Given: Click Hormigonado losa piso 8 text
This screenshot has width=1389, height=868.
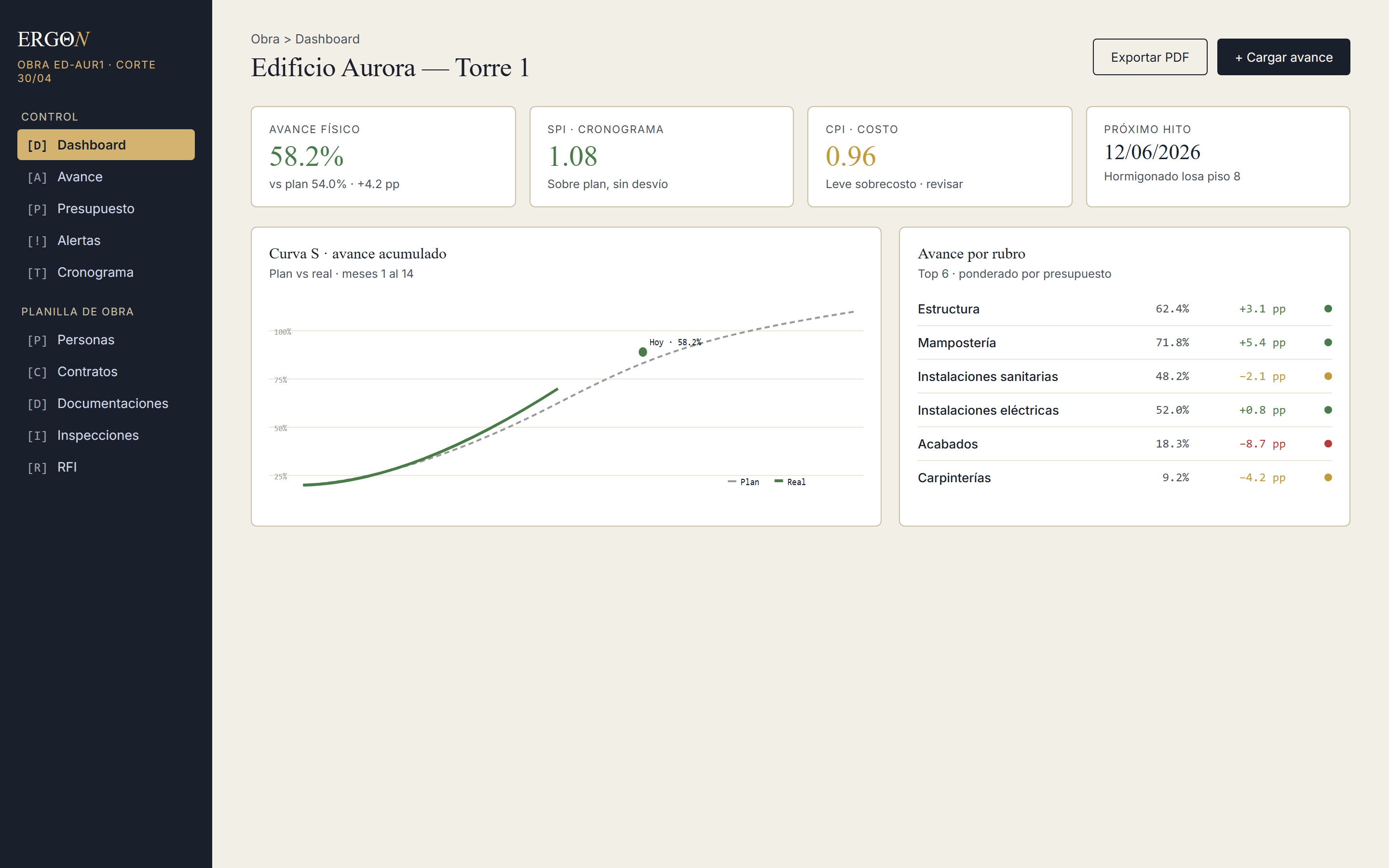Looking at the screenshot, I should click(1172, 176).
